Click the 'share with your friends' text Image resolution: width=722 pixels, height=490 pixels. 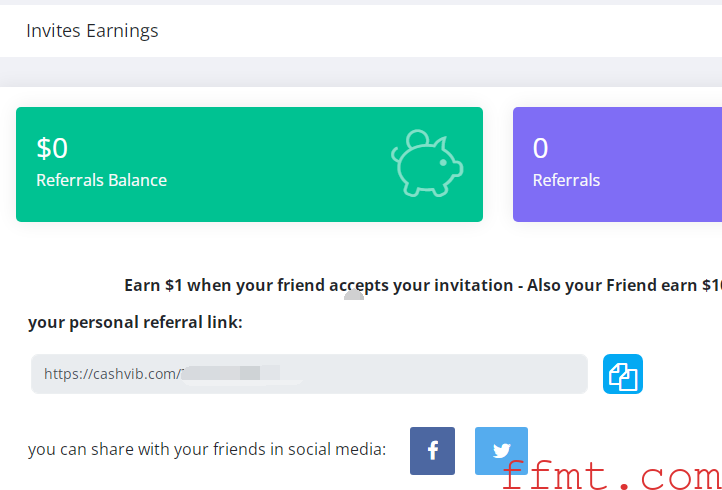206,449
